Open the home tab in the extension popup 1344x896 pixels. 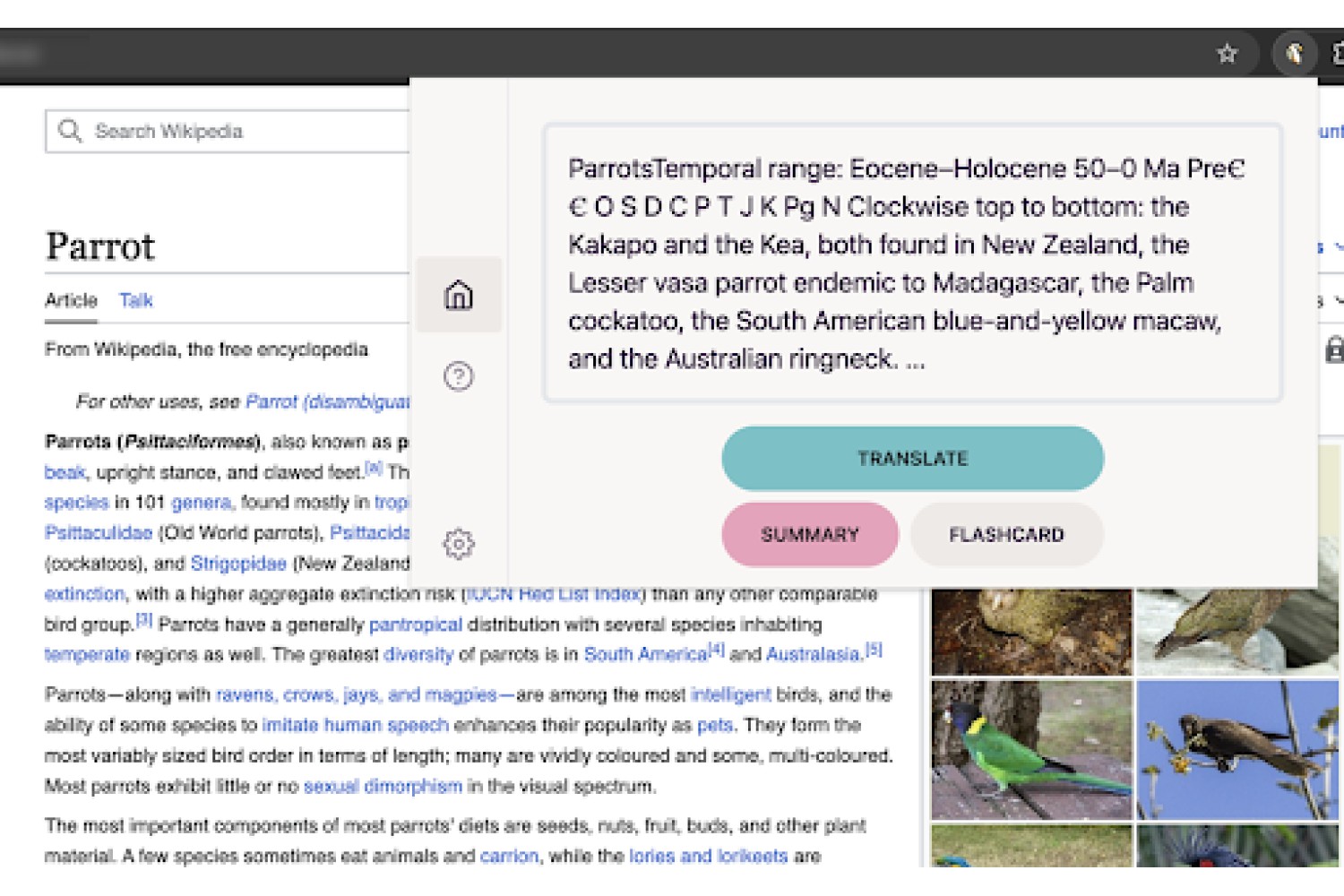(459, 295)
